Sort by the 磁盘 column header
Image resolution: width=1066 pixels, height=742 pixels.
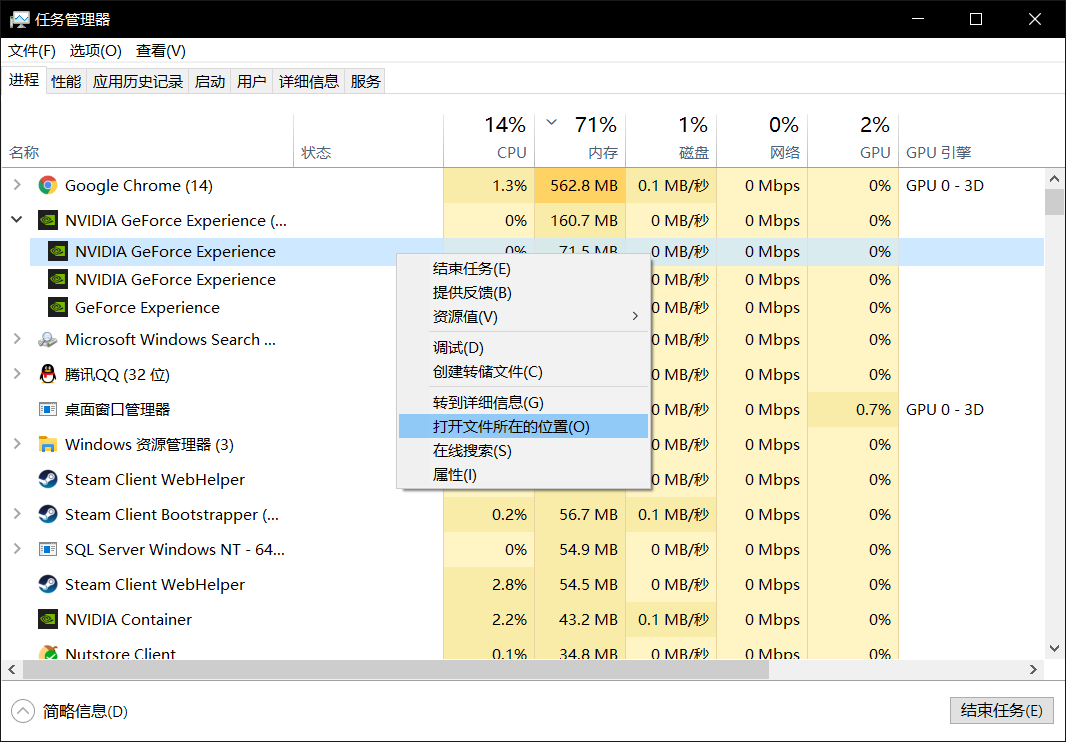click(671, 140)
